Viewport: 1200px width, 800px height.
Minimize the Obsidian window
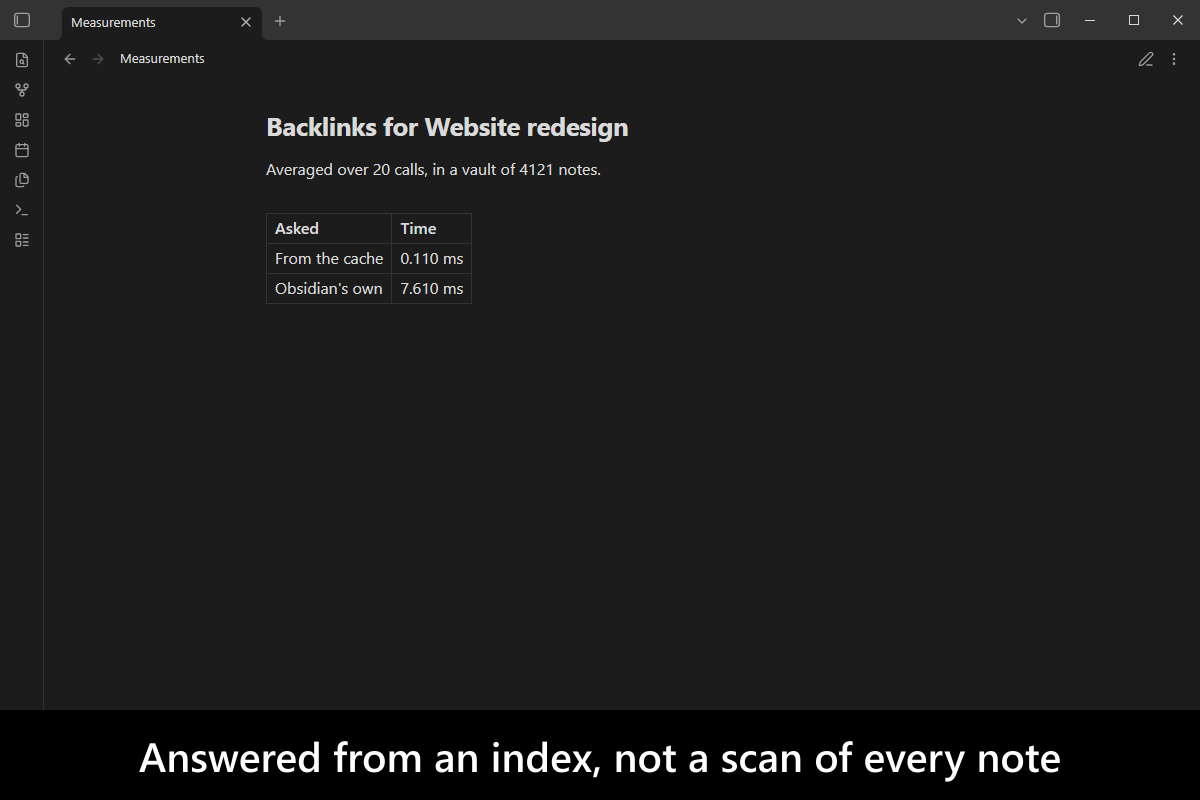coord(1090,20)
